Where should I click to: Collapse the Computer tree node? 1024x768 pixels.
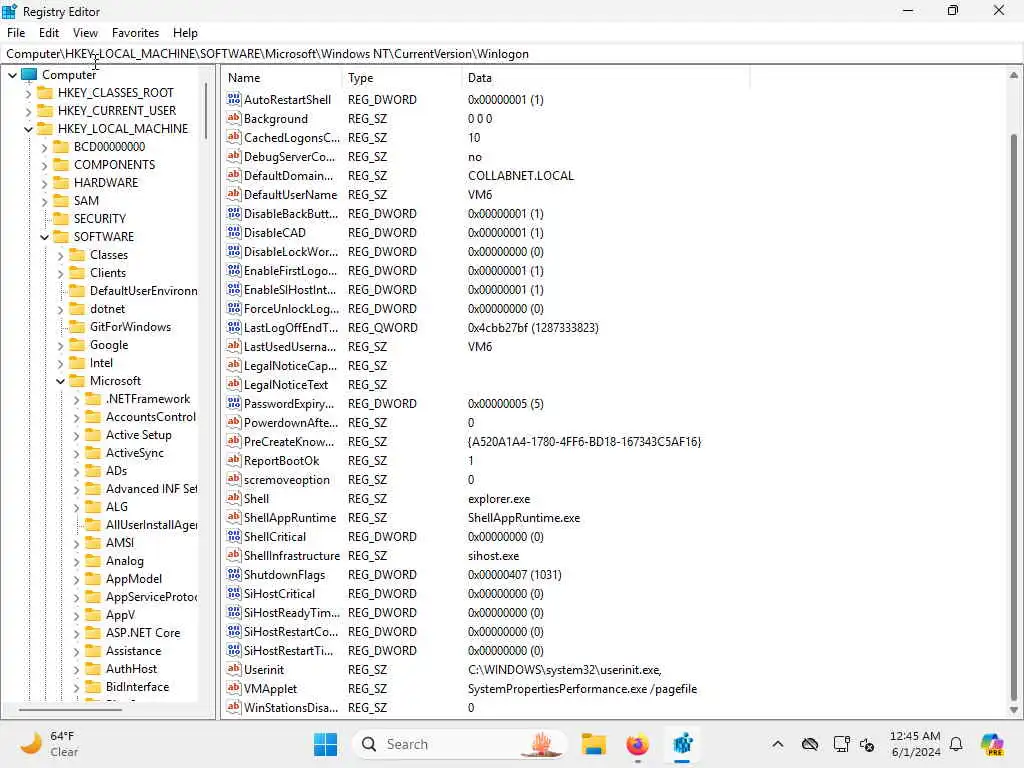pos(12,75)
